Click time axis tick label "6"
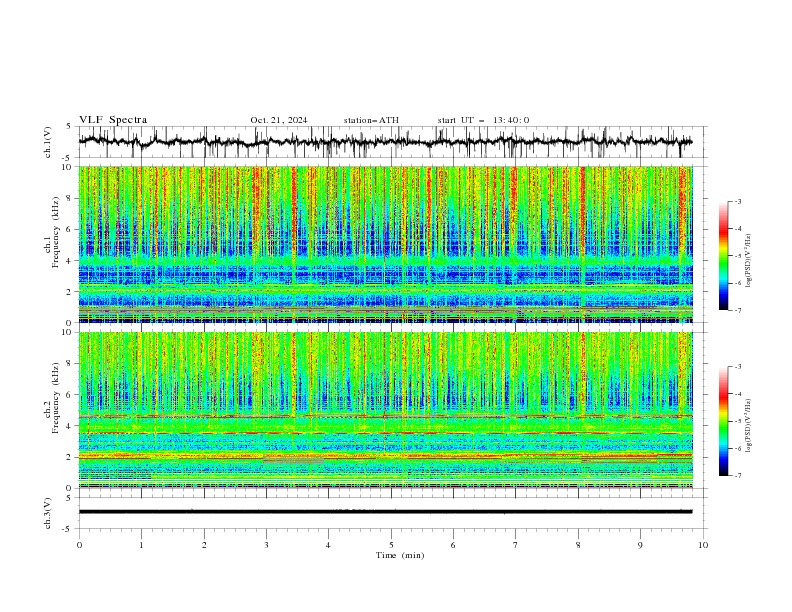Image resolution: width=792 pixels, height=612 pixels. [x=453, y=545]
